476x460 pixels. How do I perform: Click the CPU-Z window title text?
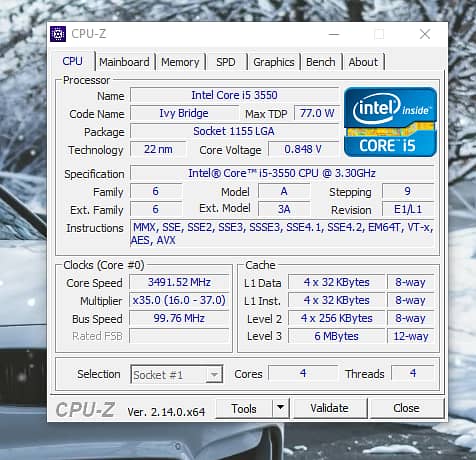point(89,34)
